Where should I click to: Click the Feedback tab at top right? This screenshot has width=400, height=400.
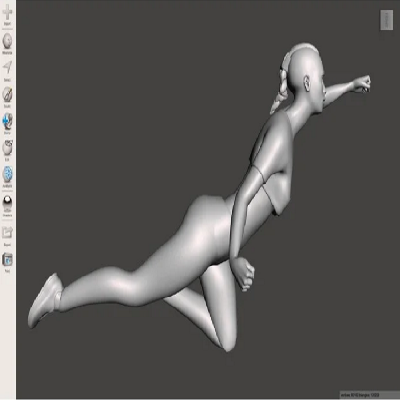coord(387,20)
